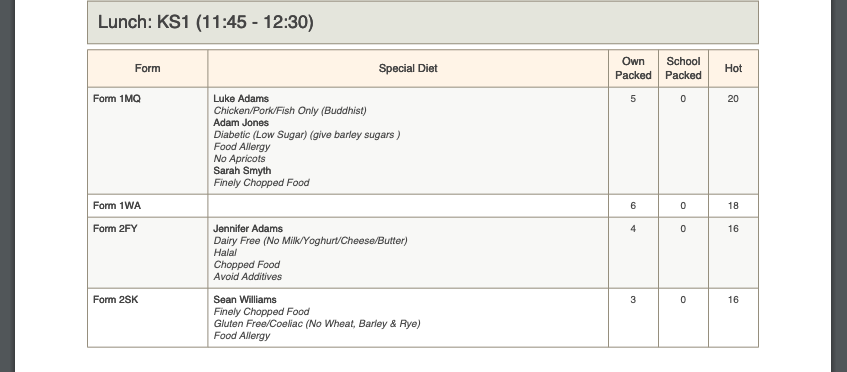
Task: Select the Form column header
Action: tap(147, 69)
